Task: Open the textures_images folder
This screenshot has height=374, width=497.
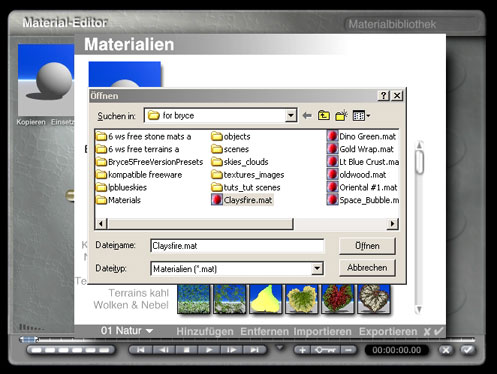Action: pos(248,175)
